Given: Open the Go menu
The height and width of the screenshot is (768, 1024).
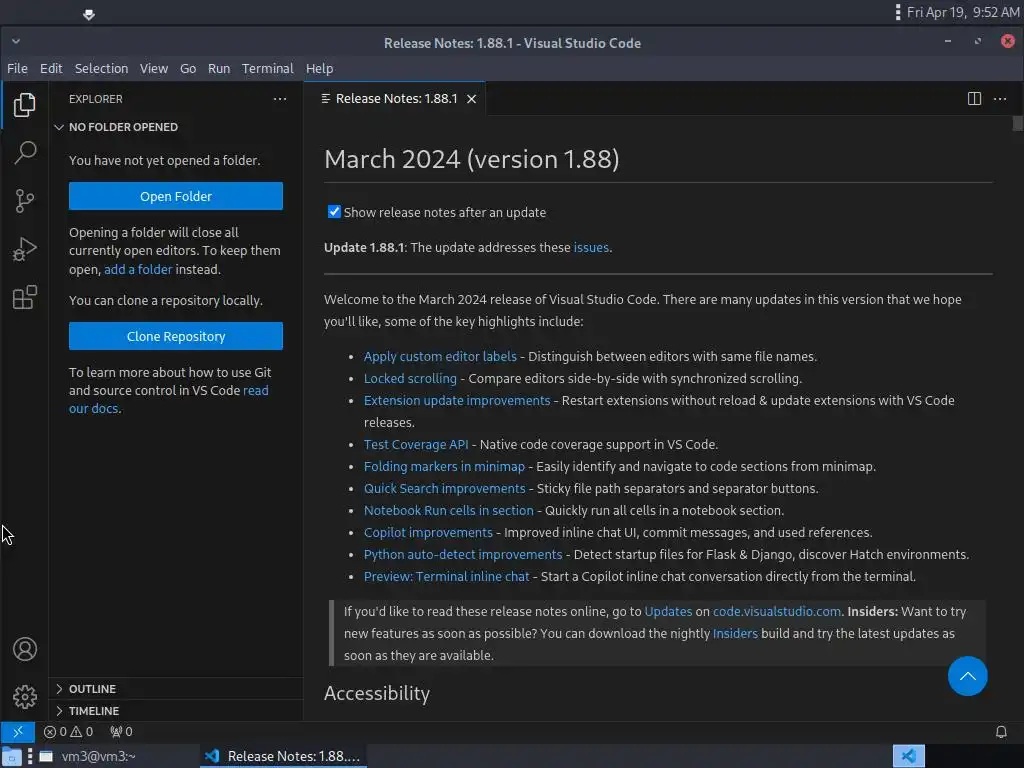Looking at the screenshot, I should [x=188, y=69].
